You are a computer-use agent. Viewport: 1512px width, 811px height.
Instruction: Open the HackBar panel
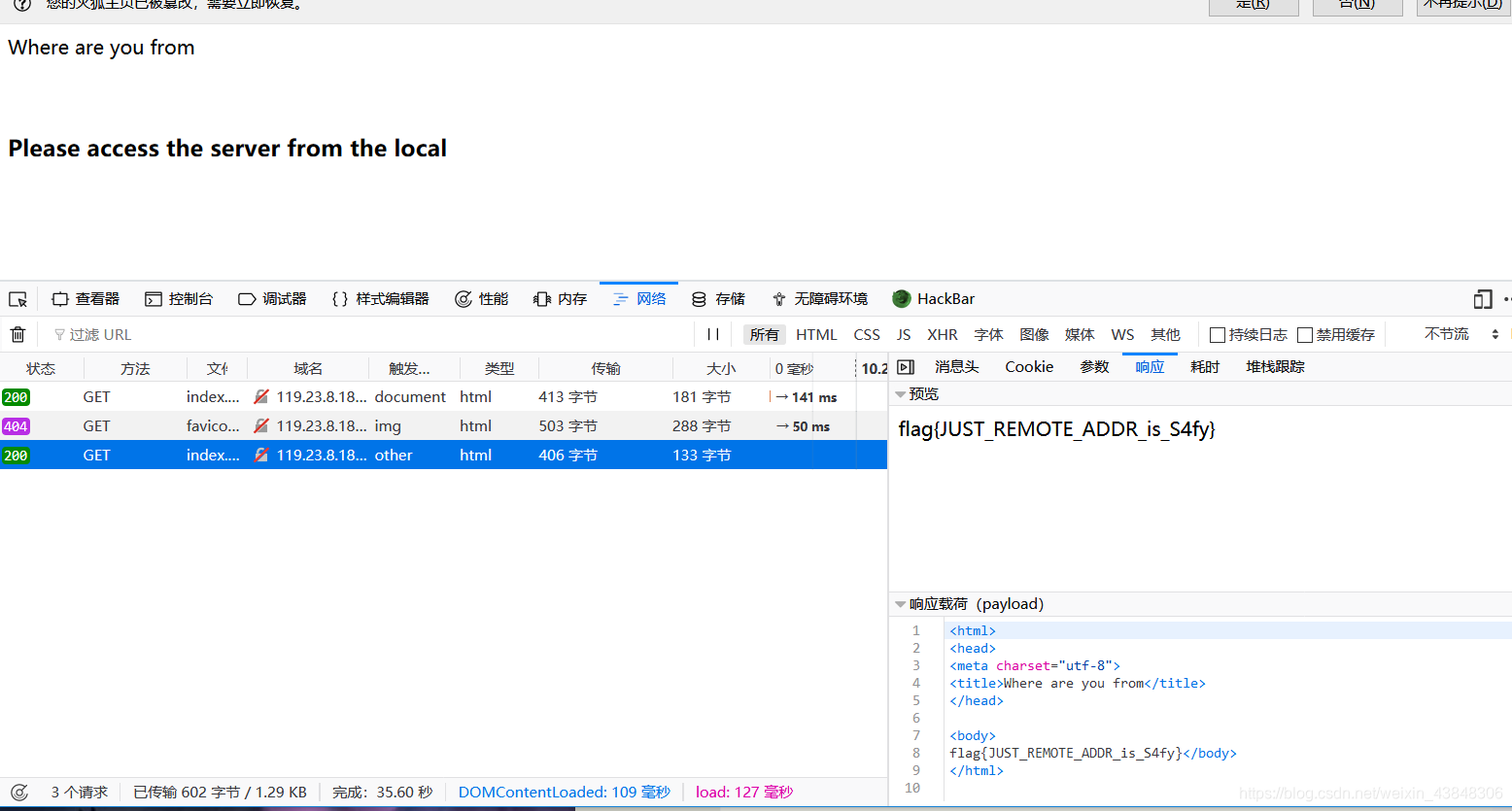(x=933, y=299)
